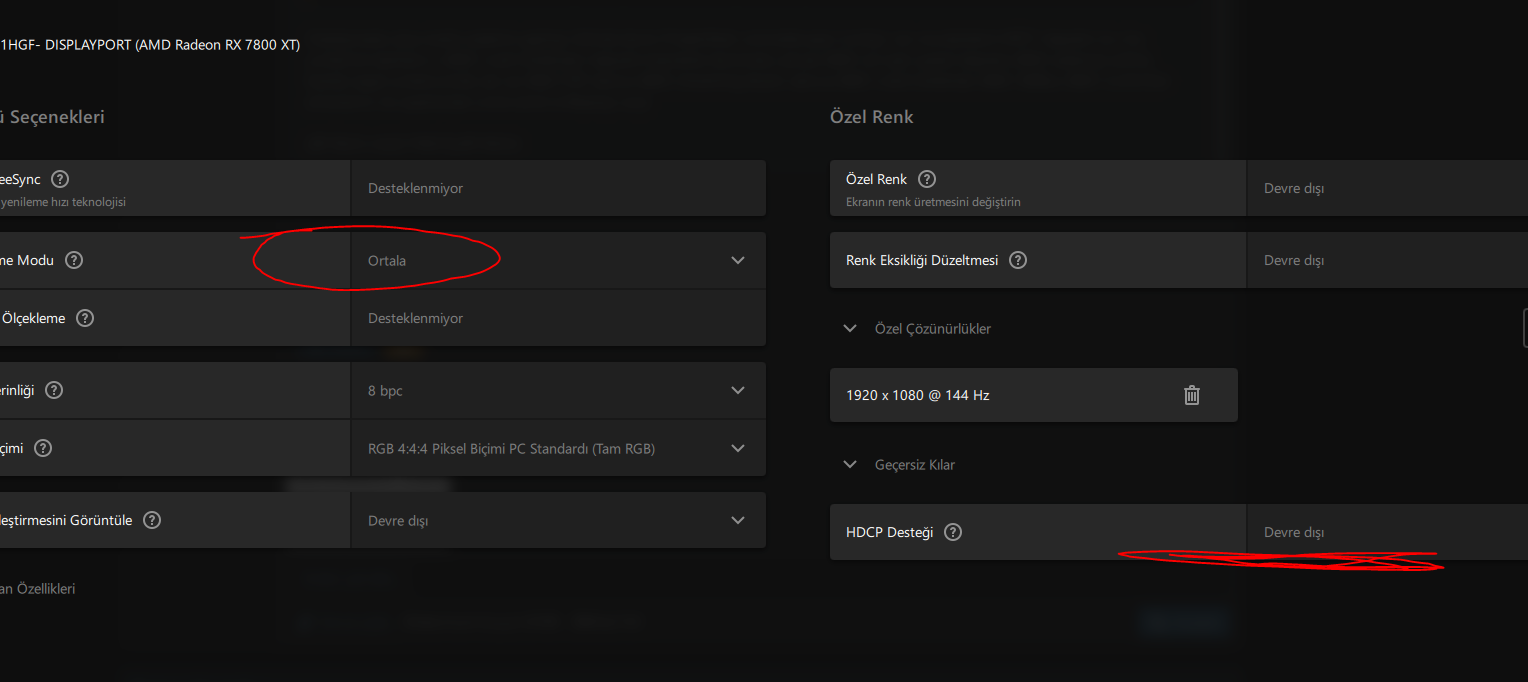Select the 1920 x 1080 @ 144 Hz entry
This screenshot has height=682, width=1528.
click(x=1034, y=395)
